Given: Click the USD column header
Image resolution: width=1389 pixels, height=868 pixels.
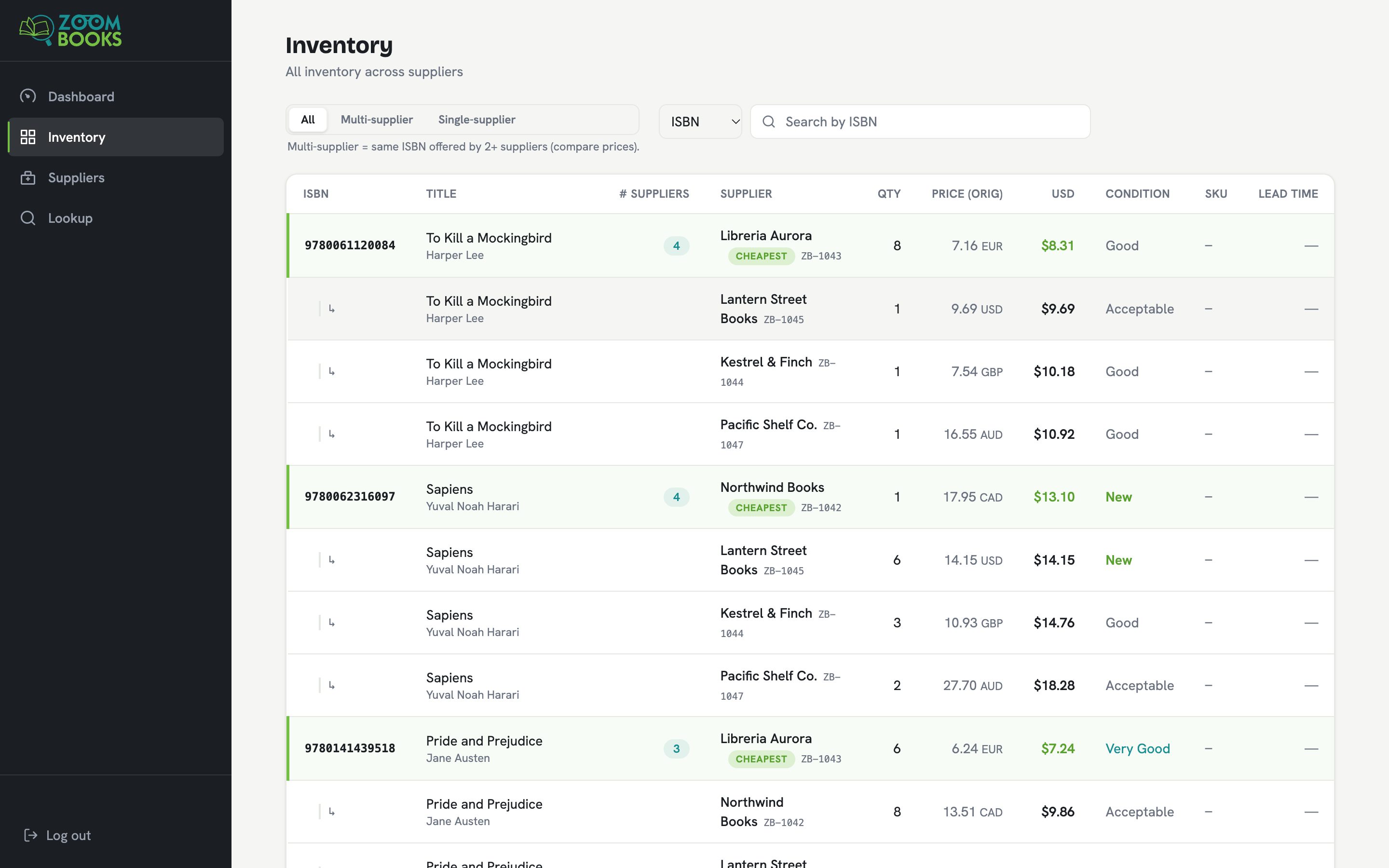Looking at the screenshot, I should (1062, 193).
